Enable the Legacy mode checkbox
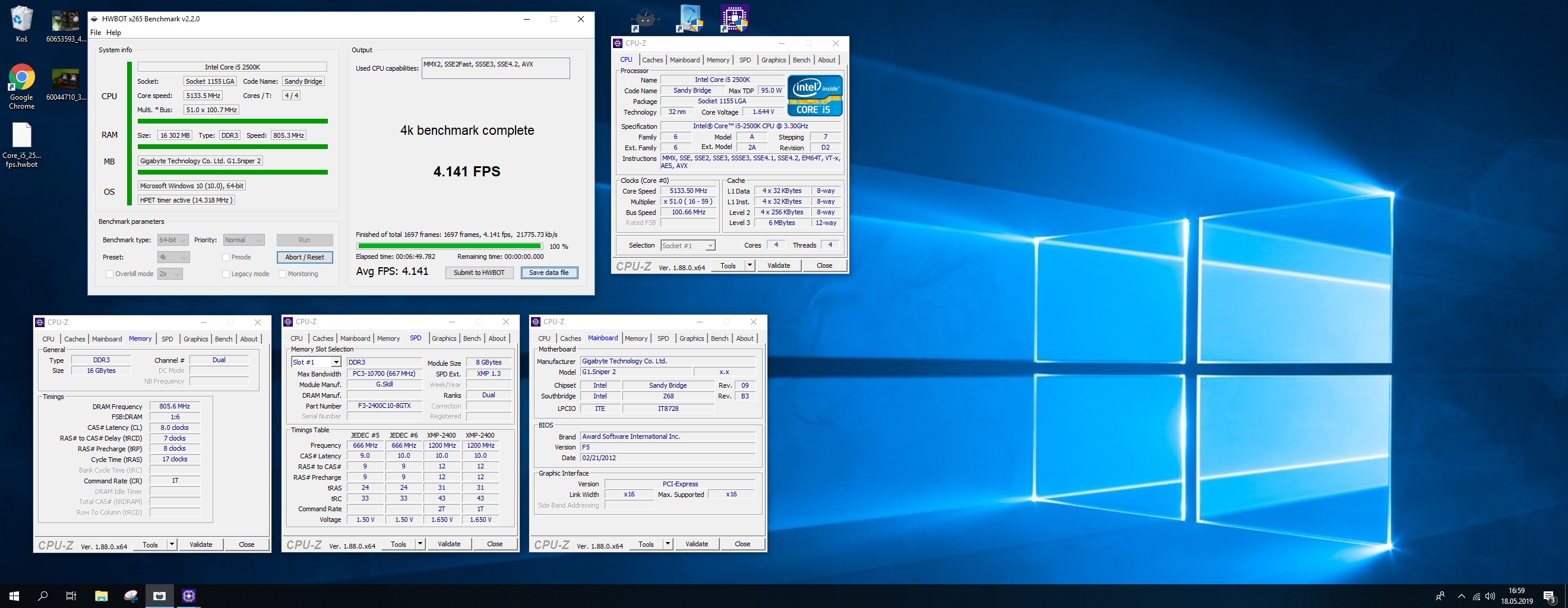The width and height of the screenshot is (1568, 608). 226,274
